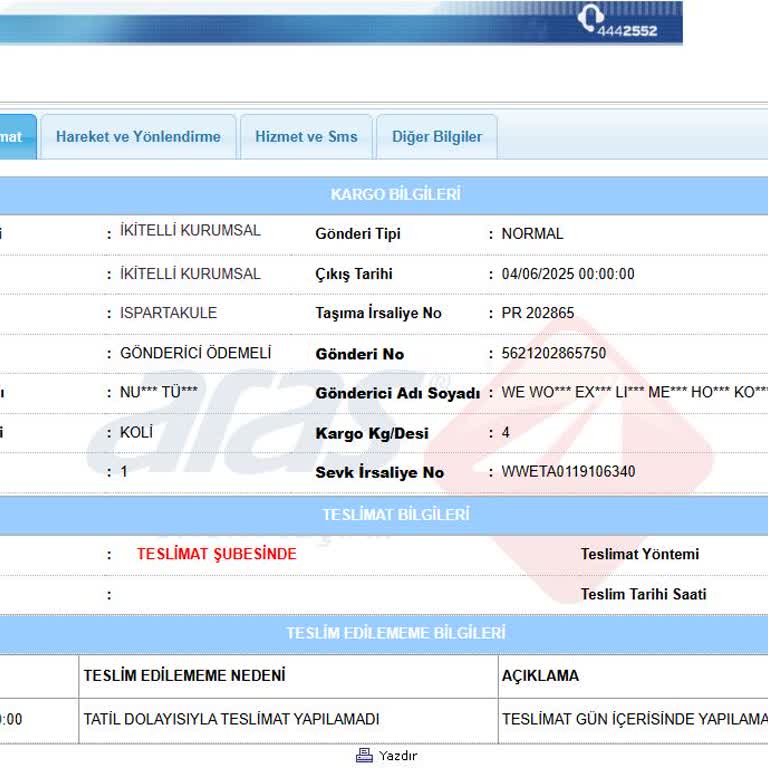Click the KOLİ package type value
768x768 pixels.
(x=136, y=432)
